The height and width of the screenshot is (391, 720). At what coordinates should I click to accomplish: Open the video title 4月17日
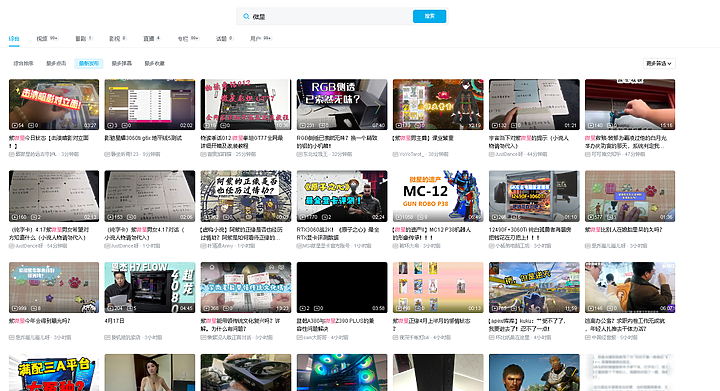(x=114, y=321)
